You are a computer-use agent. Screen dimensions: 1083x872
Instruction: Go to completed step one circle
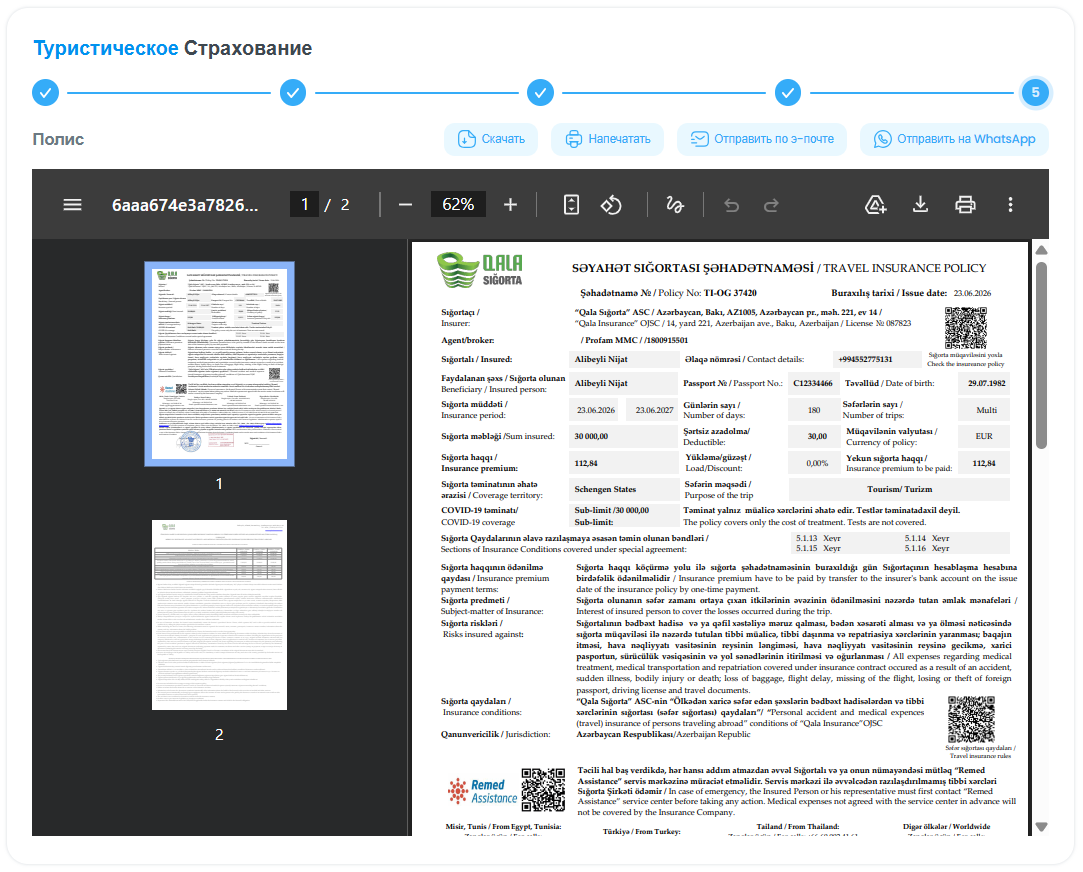coord(46,93)
